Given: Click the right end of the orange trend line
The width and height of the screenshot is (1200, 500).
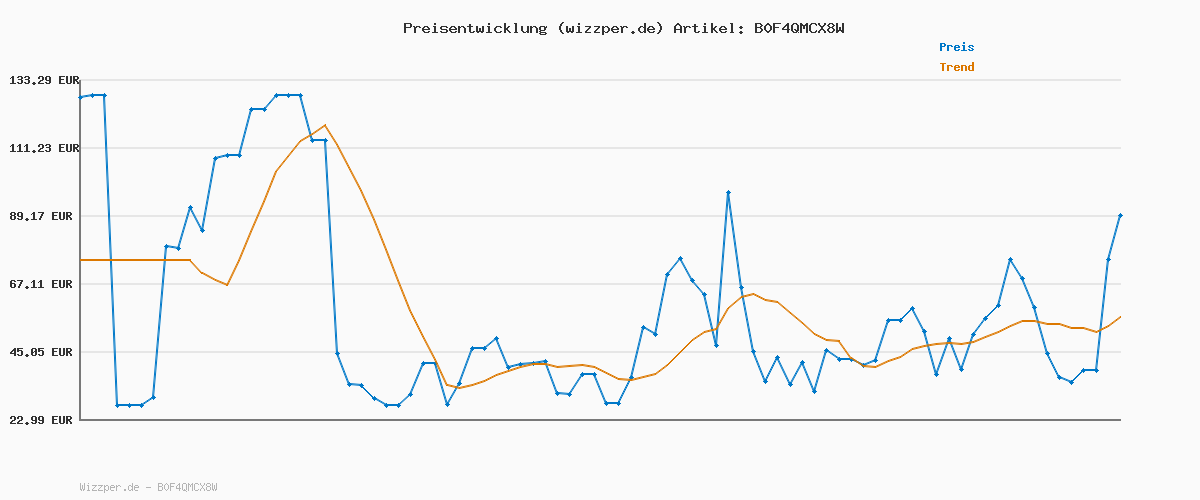Looking at the screenshot, I should pyautogui.click(x=1120, y=317).
